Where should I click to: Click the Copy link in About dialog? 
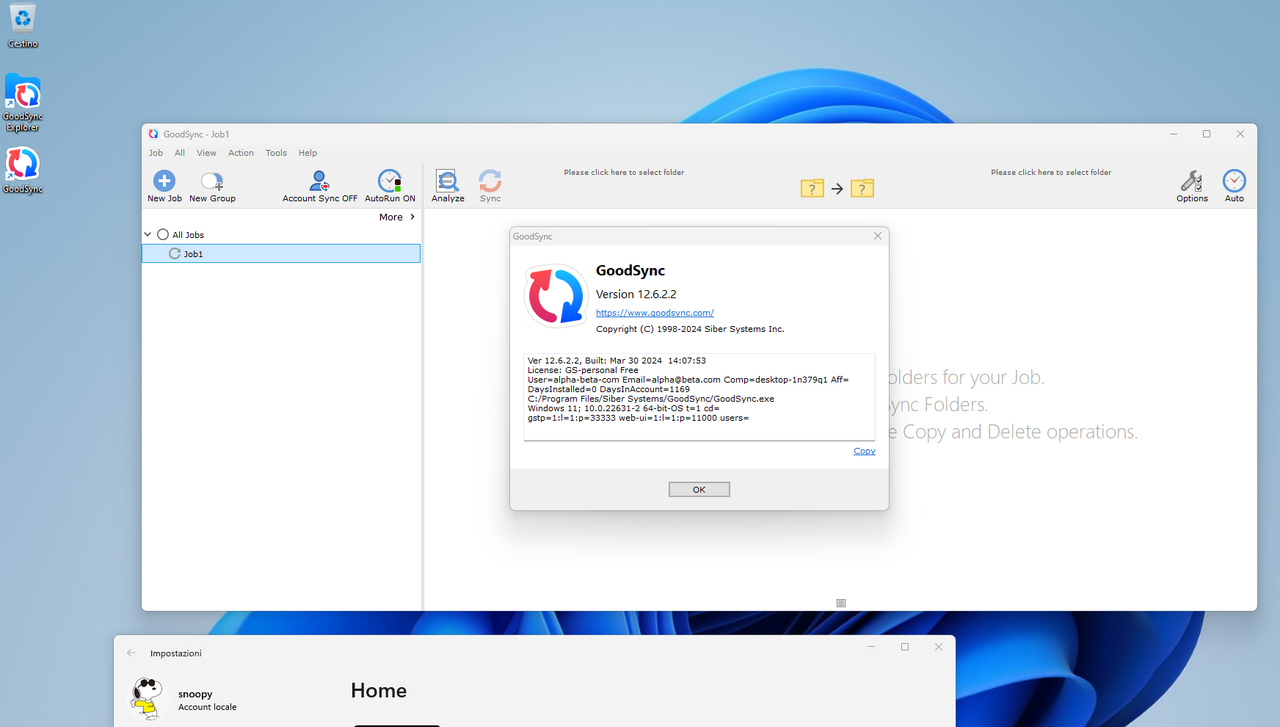click(864, 451)
